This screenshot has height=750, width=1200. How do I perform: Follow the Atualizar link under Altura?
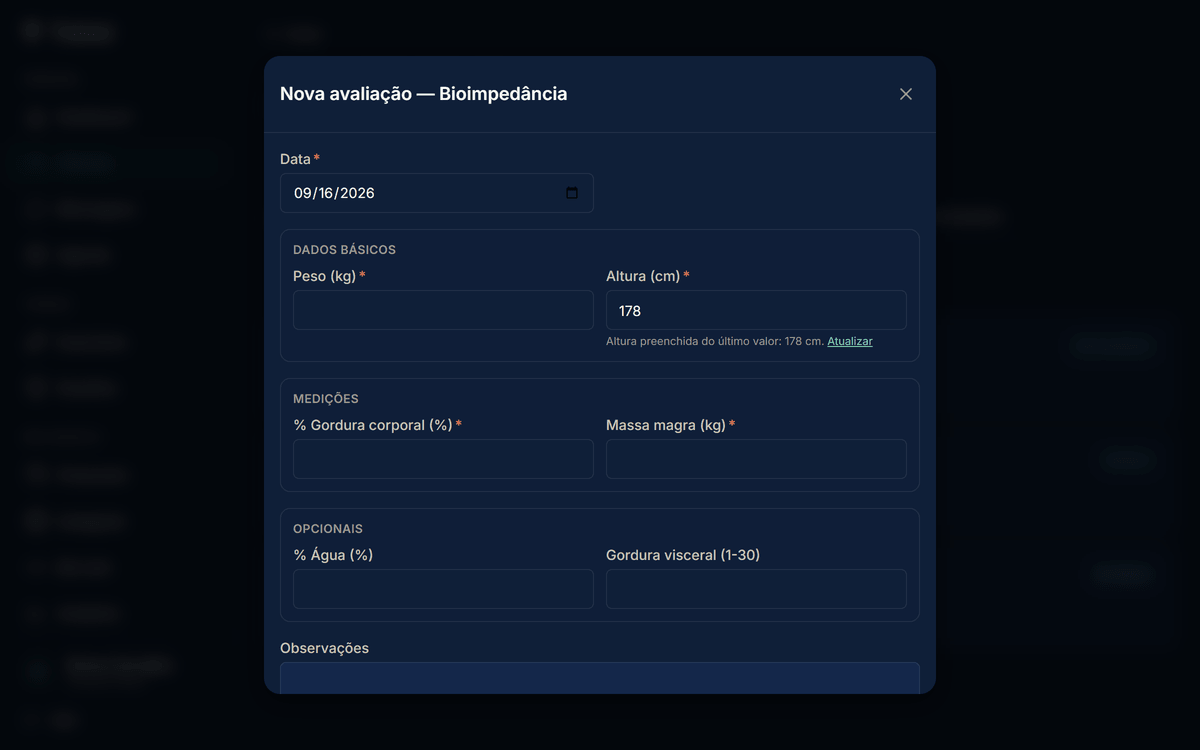pos(850,341)
